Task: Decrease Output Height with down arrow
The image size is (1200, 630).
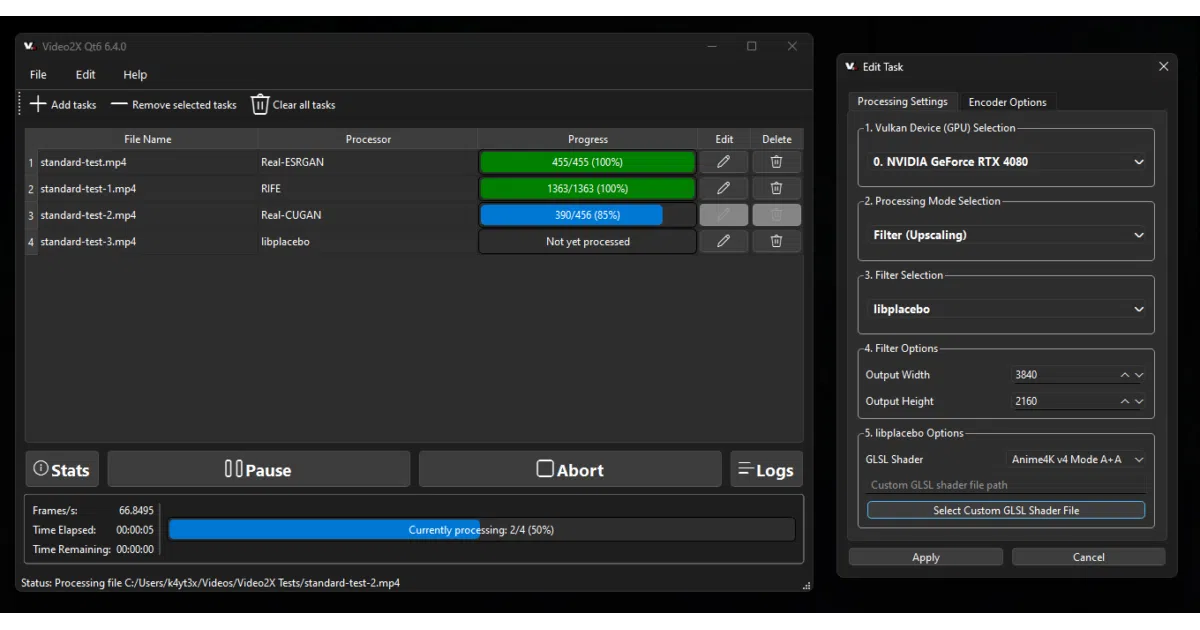Action: pyautogui.click(x=1139, y=401)
